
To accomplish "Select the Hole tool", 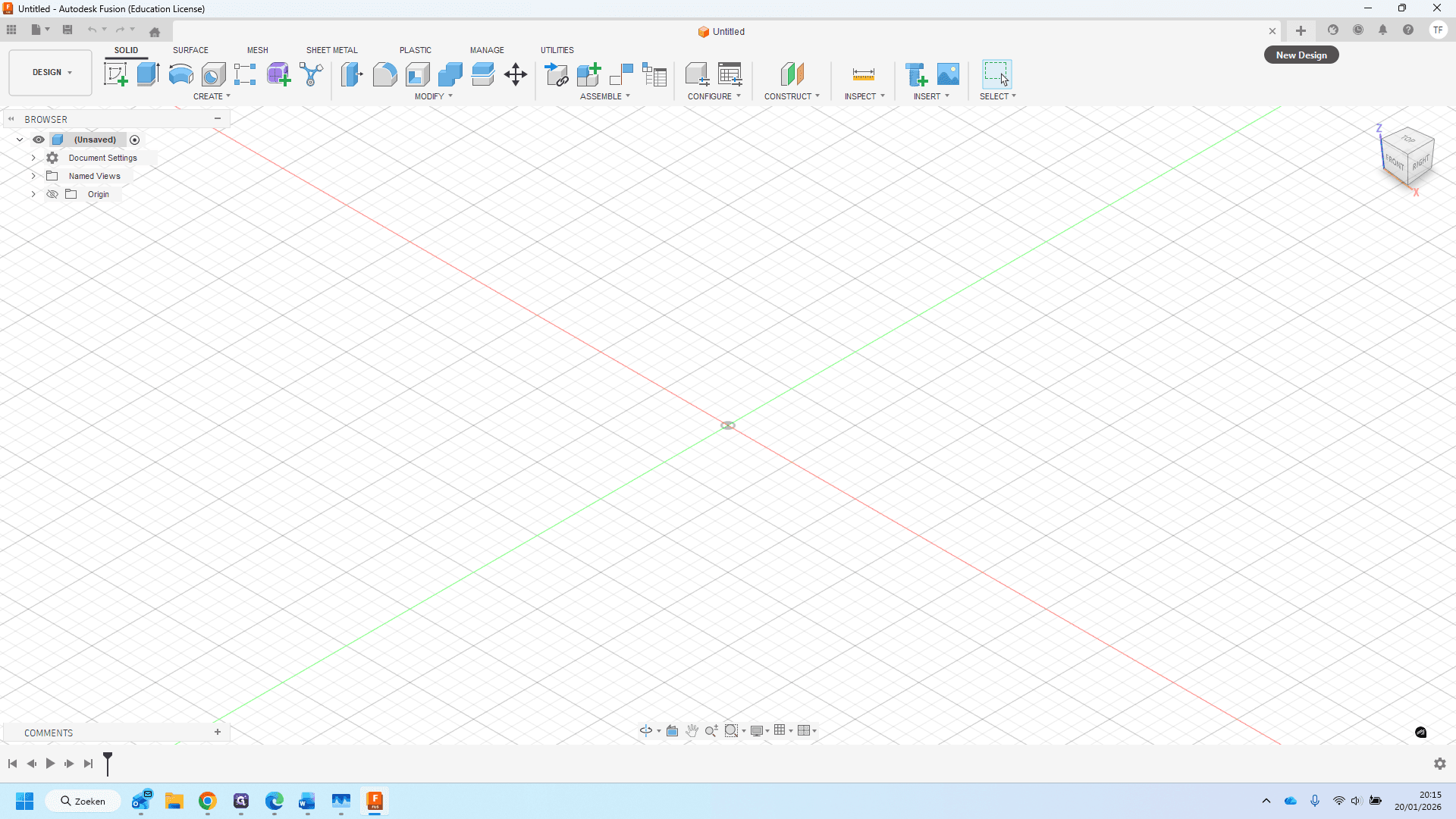I will point(213,74).
